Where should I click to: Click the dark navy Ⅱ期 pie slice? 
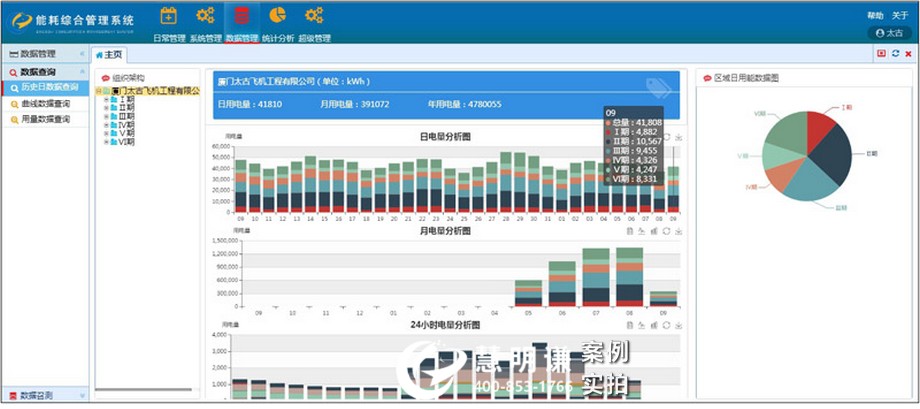[x=833, y=150]
